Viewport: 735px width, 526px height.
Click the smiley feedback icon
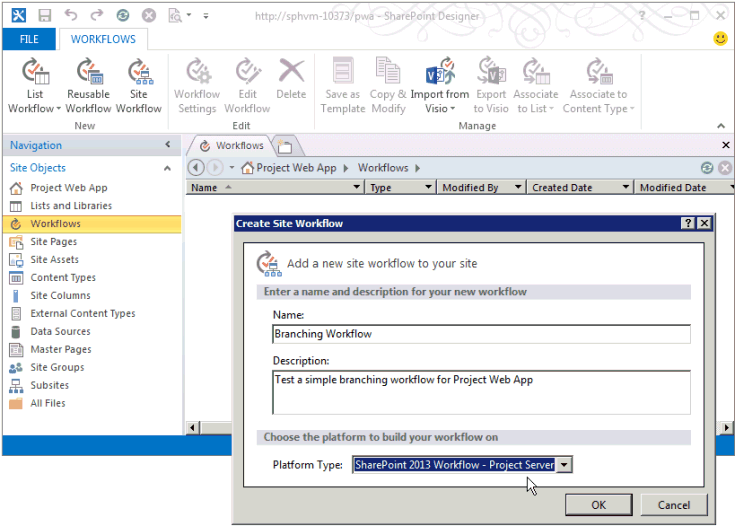[x=720, y=39]
